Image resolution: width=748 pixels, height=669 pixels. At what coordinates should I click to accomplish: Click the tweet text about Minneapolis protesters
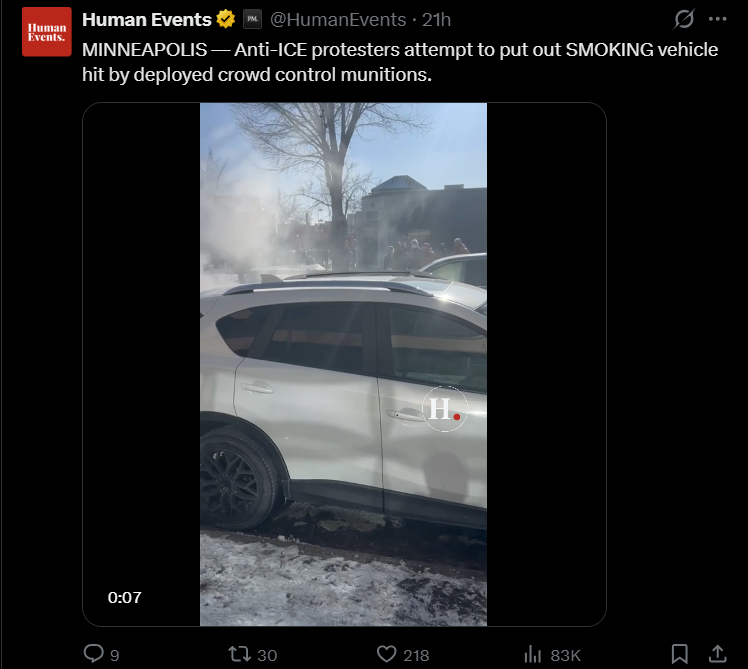pos(400,62)
